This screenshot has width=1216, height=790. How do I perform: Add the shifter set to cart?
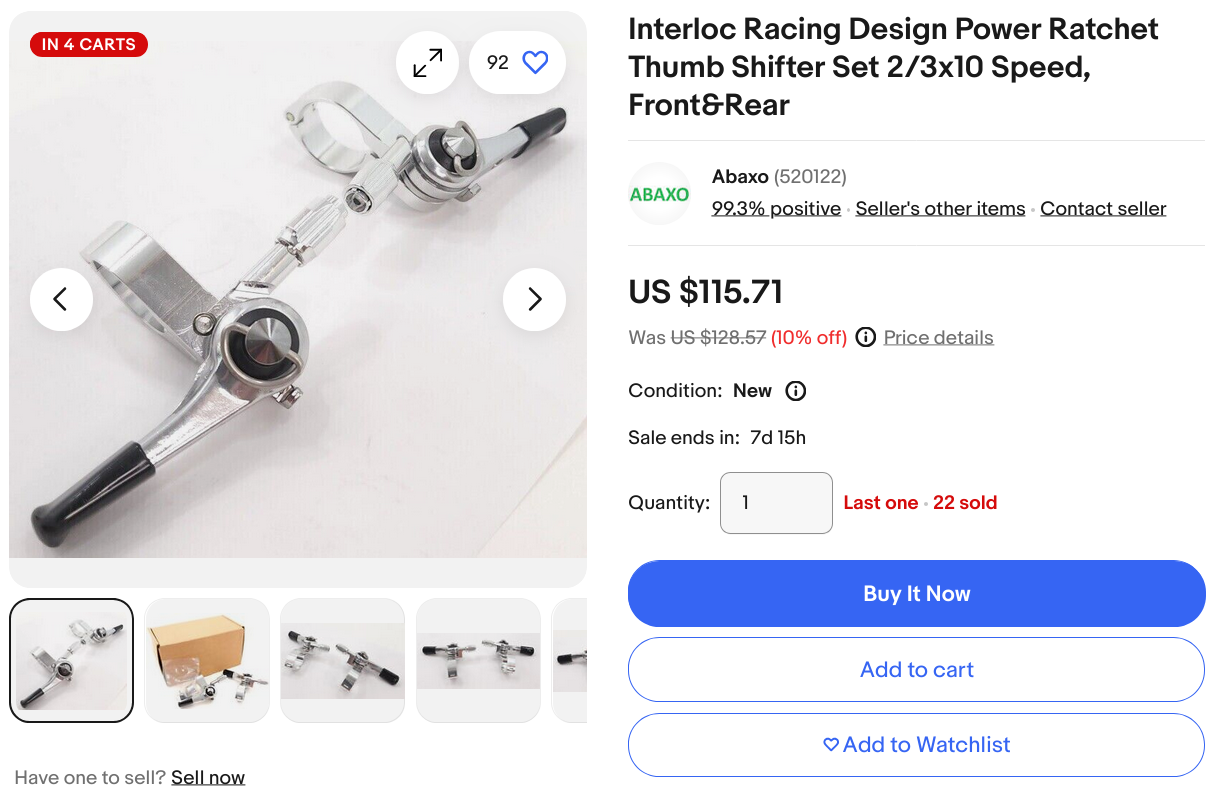coord(916,670)
